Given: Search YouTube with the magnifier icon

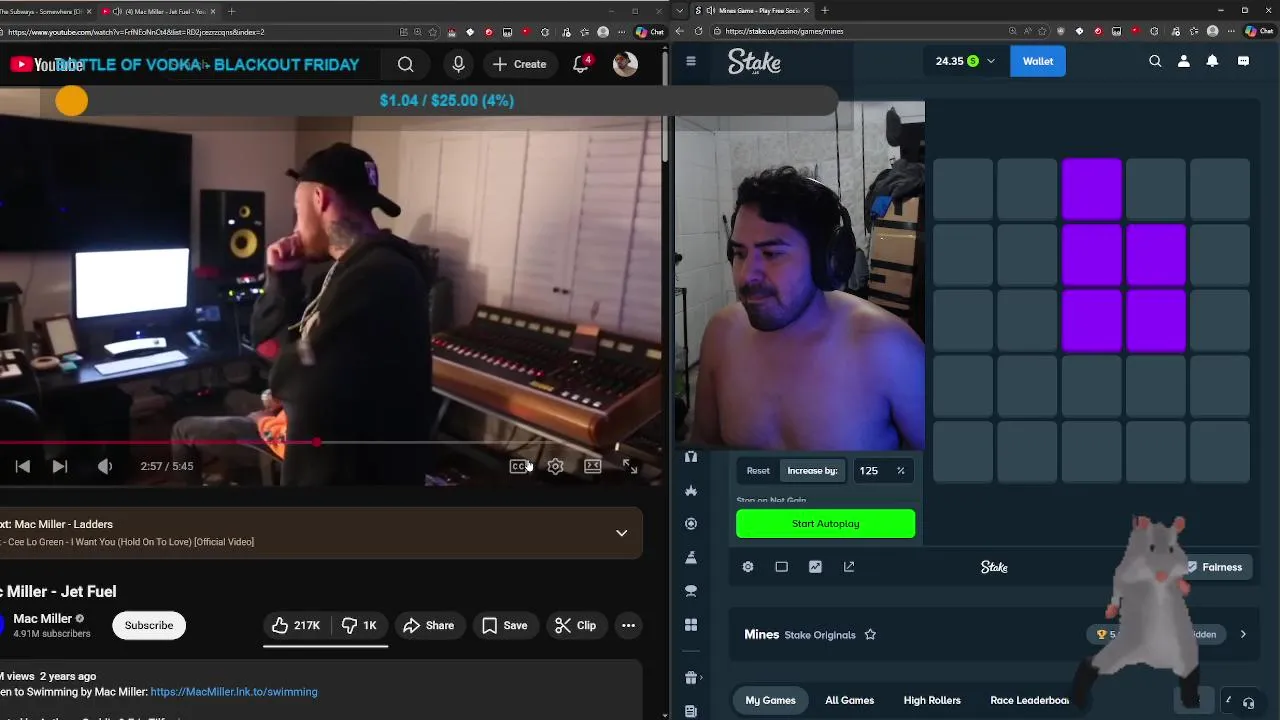Looking at the screenshot, I should pyautogui.click(x=405, y=64).
